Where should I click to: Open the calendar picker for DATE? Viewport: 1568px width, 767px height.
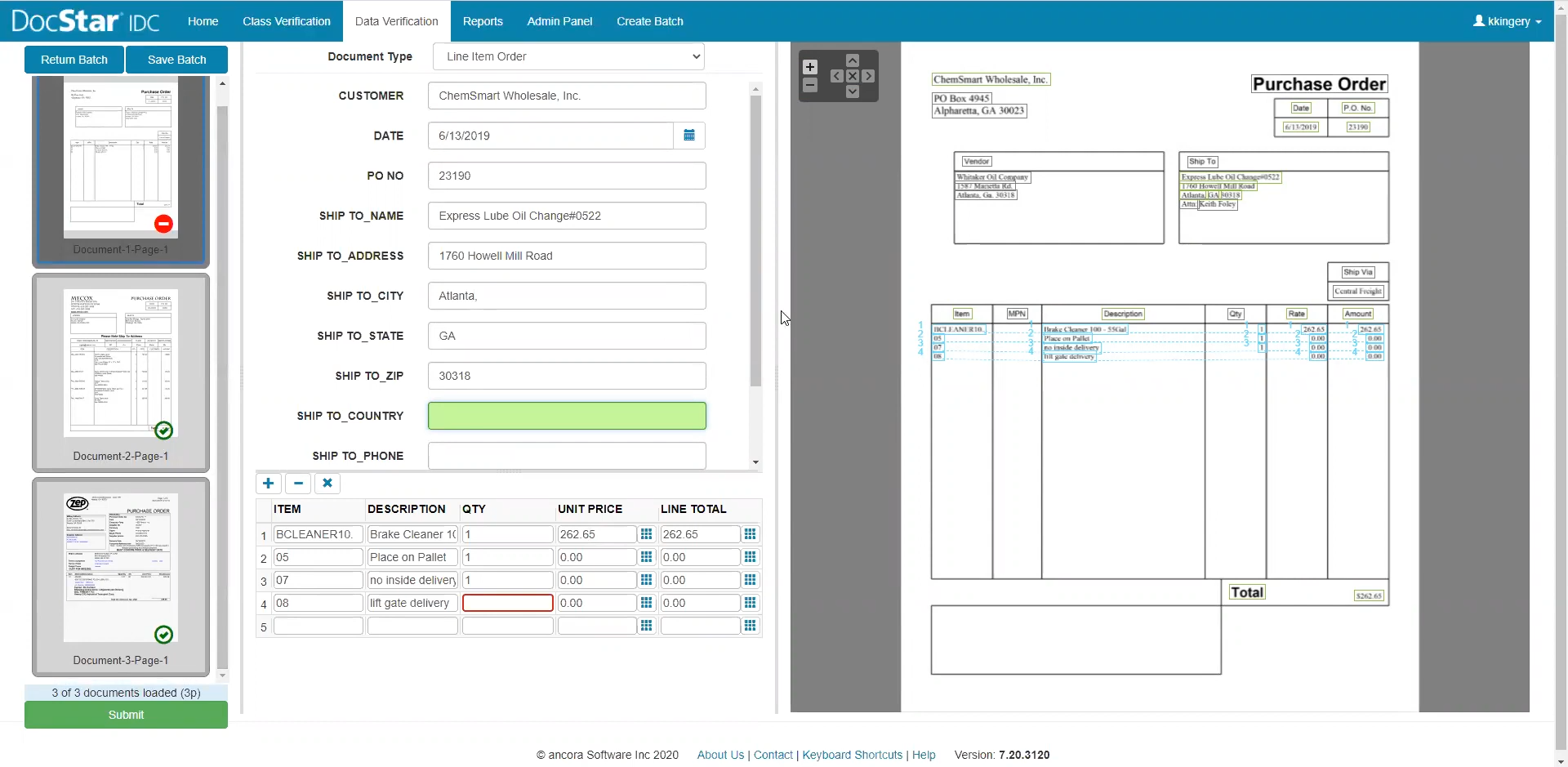tap(688, 136)
